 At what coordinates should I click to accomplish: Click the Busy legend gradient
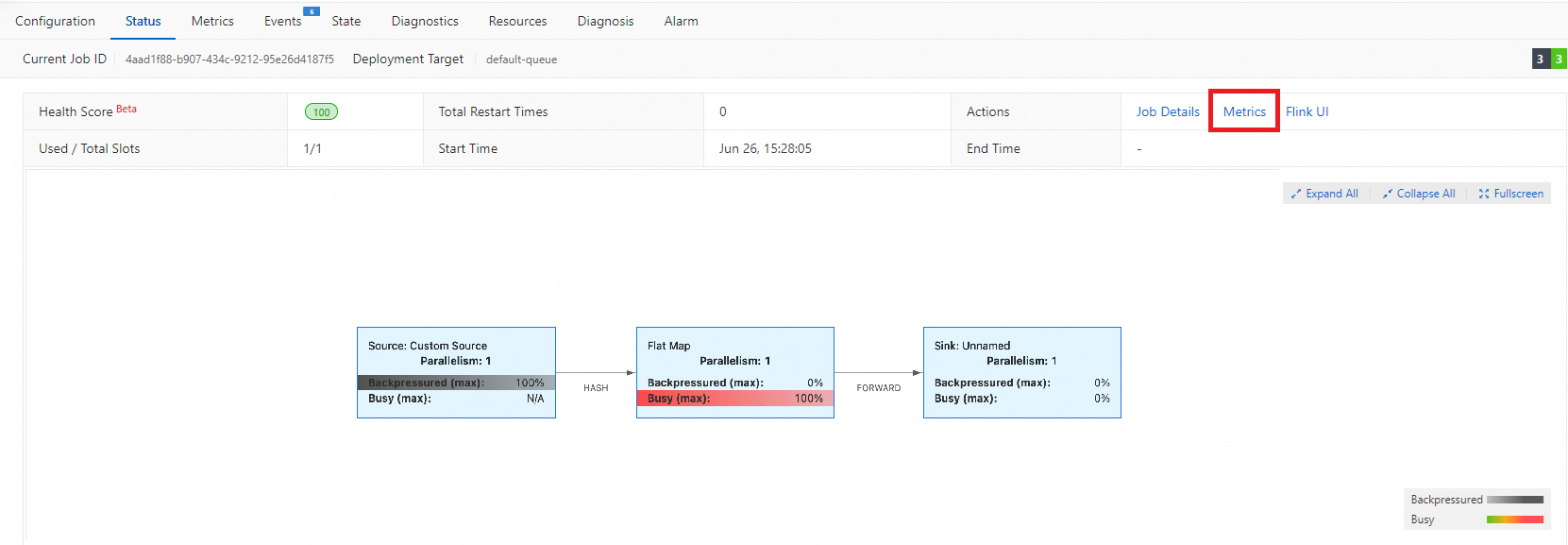[1515, 519]
